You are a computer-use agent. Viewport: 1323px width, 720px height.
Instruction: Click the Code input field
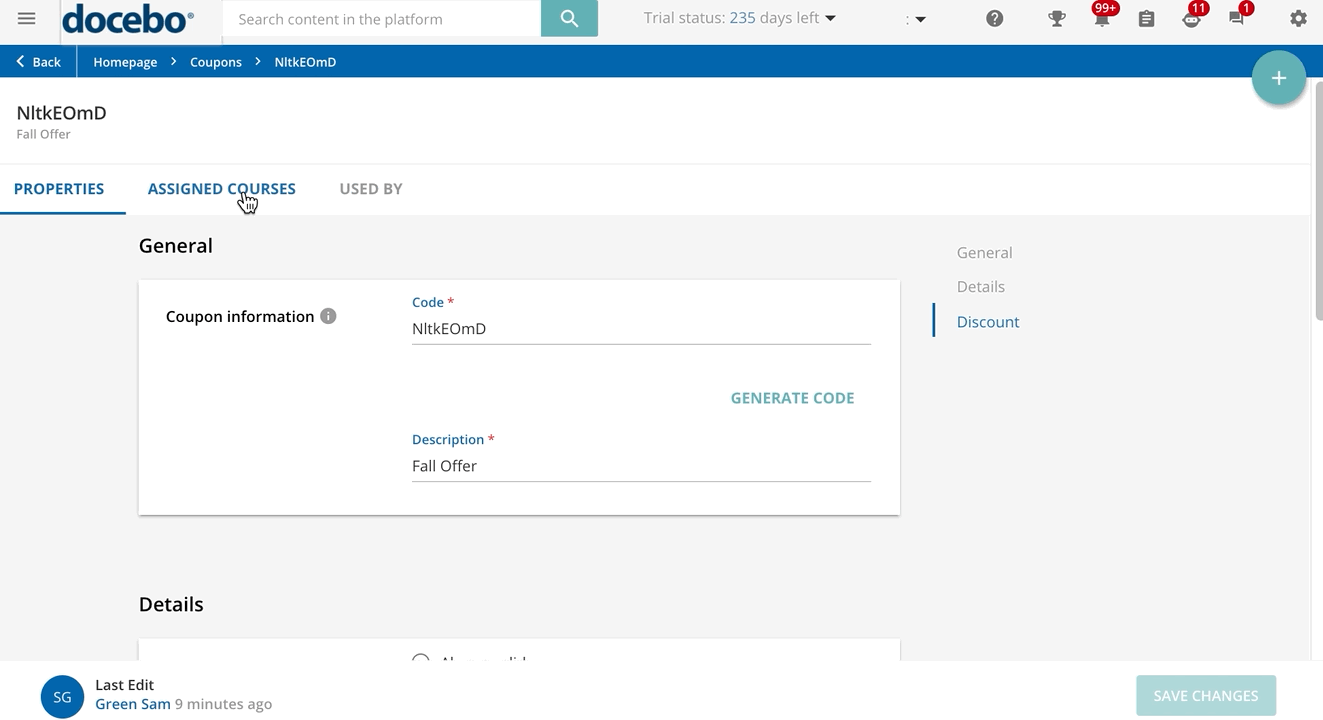pos(641,329)
